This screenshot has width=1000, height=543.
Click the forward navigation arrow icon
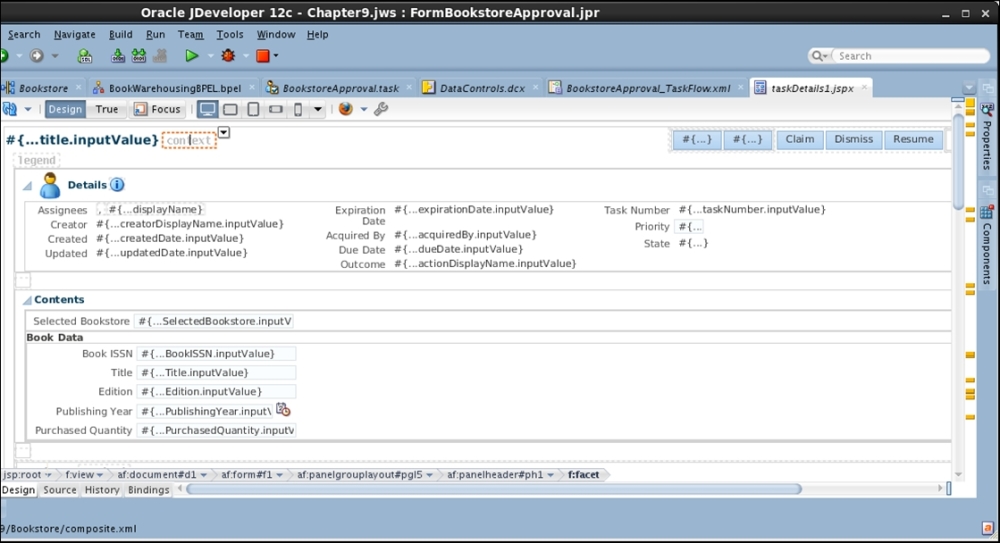37,56
